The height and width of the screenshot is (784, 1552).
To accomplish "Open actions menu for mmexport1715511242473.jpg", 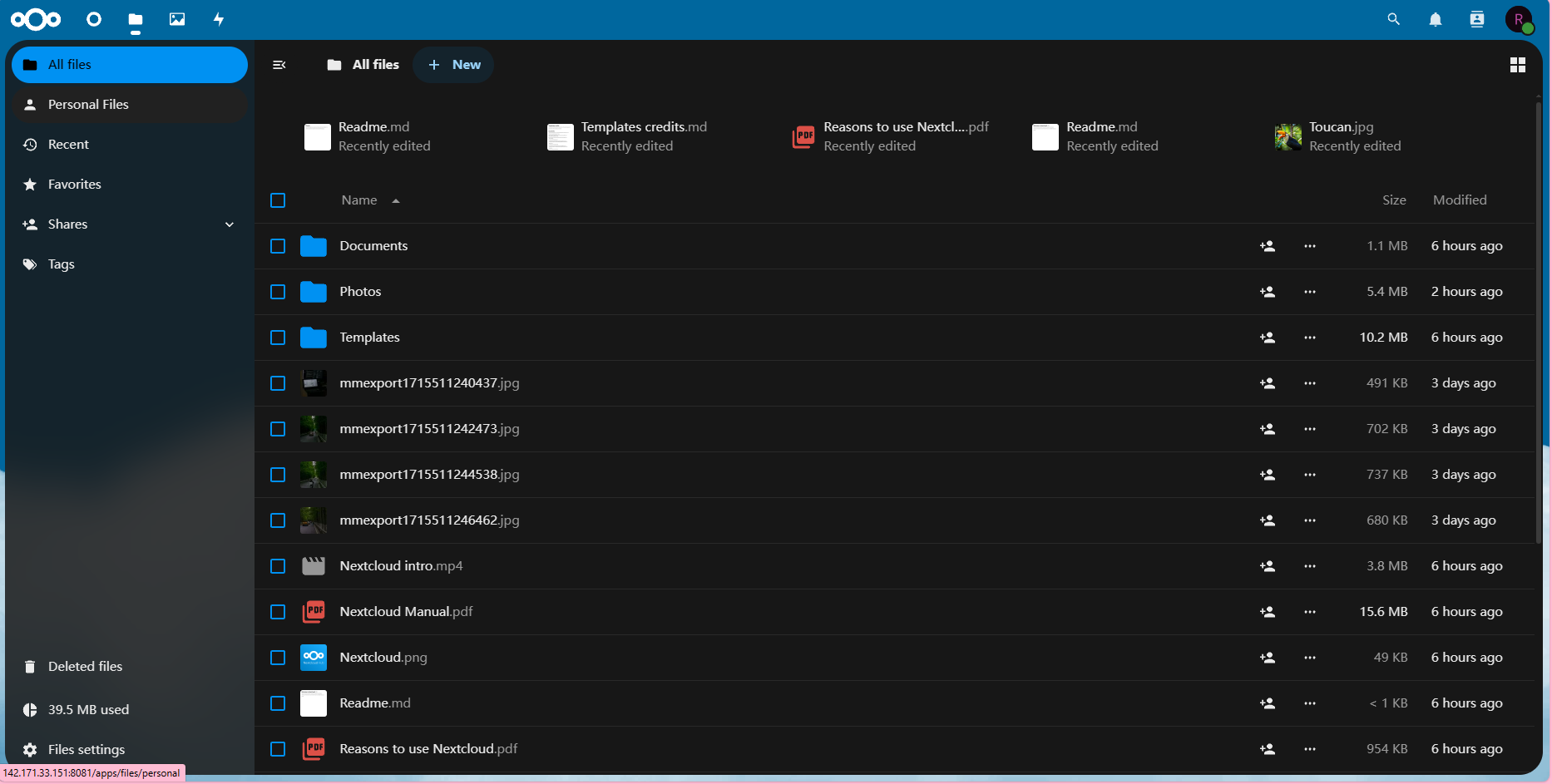I will point(1310,429).
